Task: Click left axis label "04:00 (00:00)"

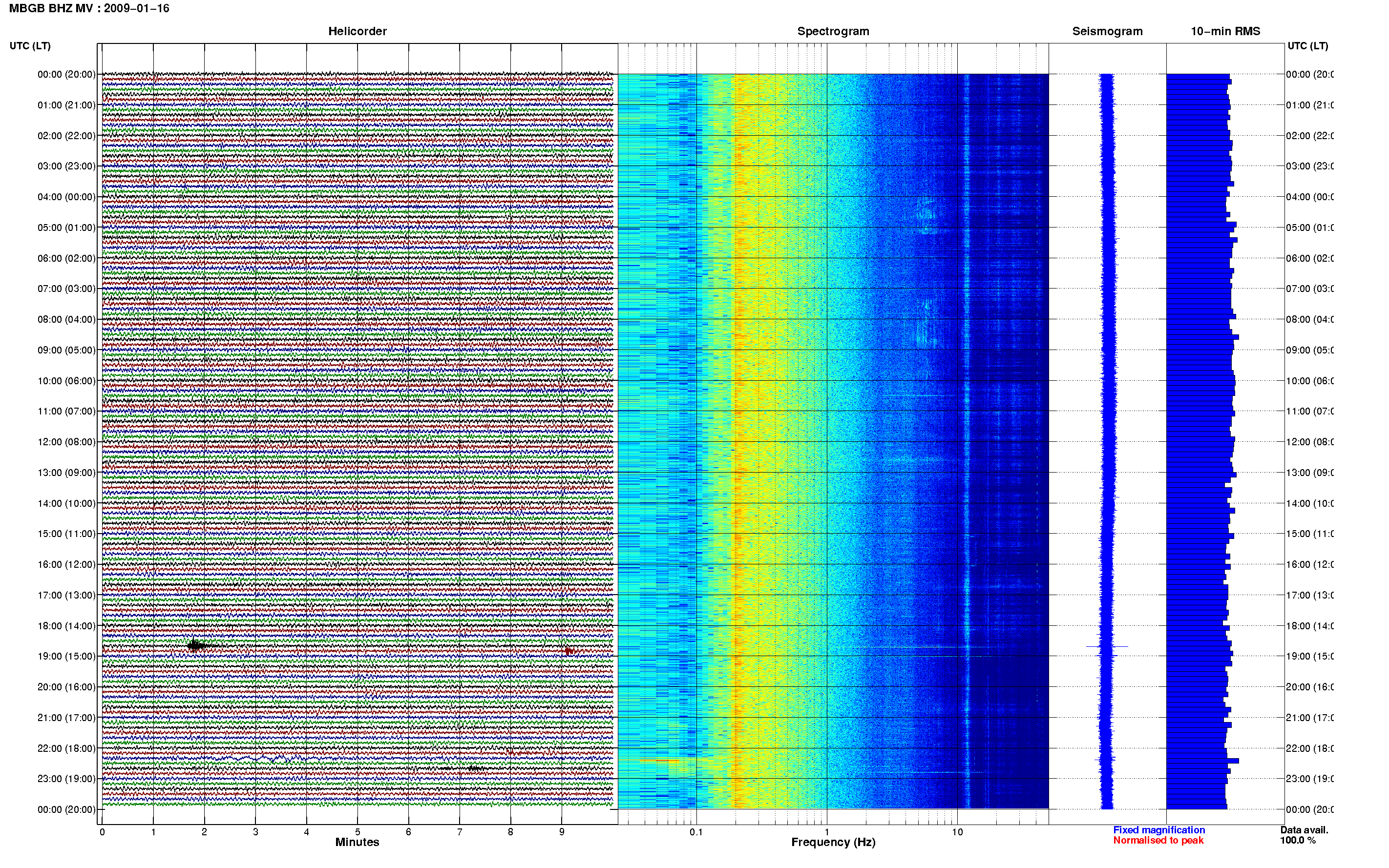Action: pyautogui.click(x=66, y=197)
